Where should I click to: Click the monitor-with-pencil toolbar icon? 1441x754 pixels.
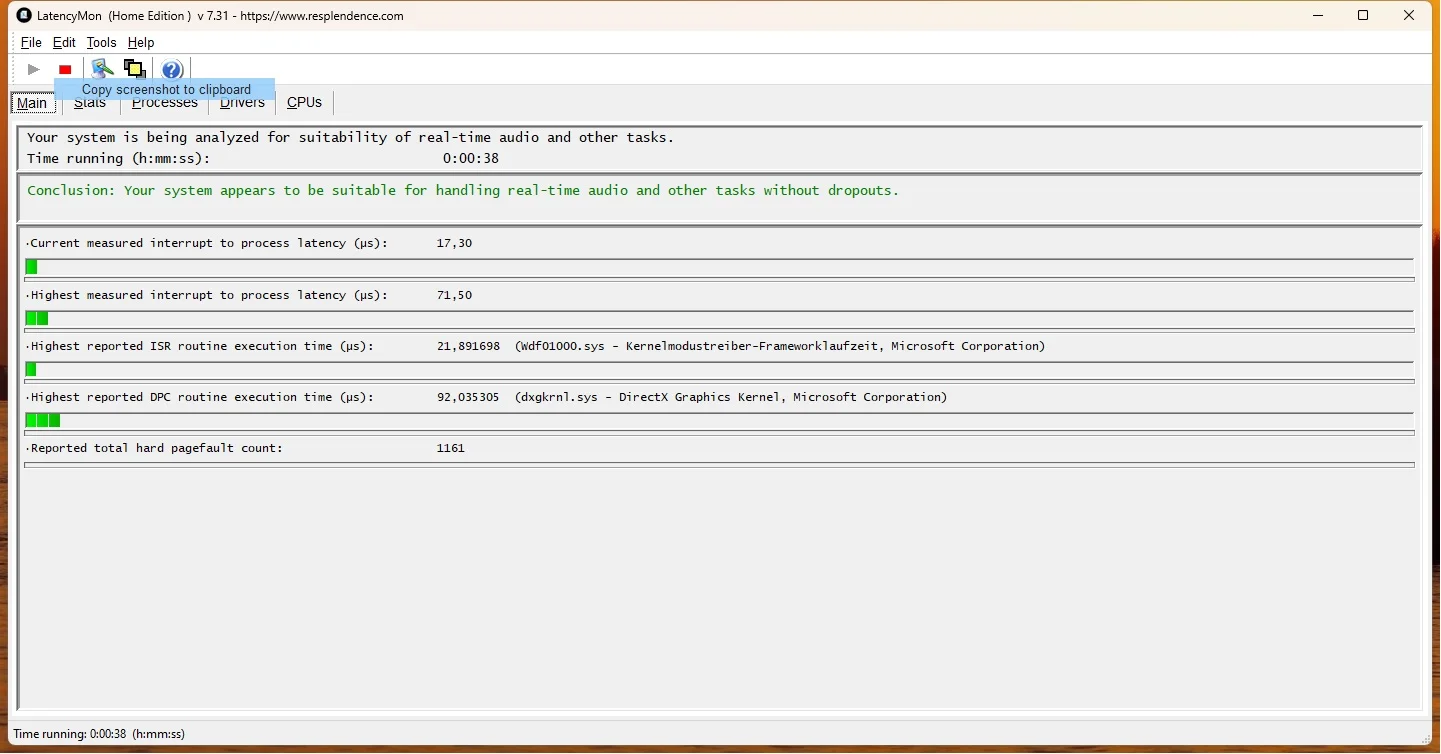[102, 69]
